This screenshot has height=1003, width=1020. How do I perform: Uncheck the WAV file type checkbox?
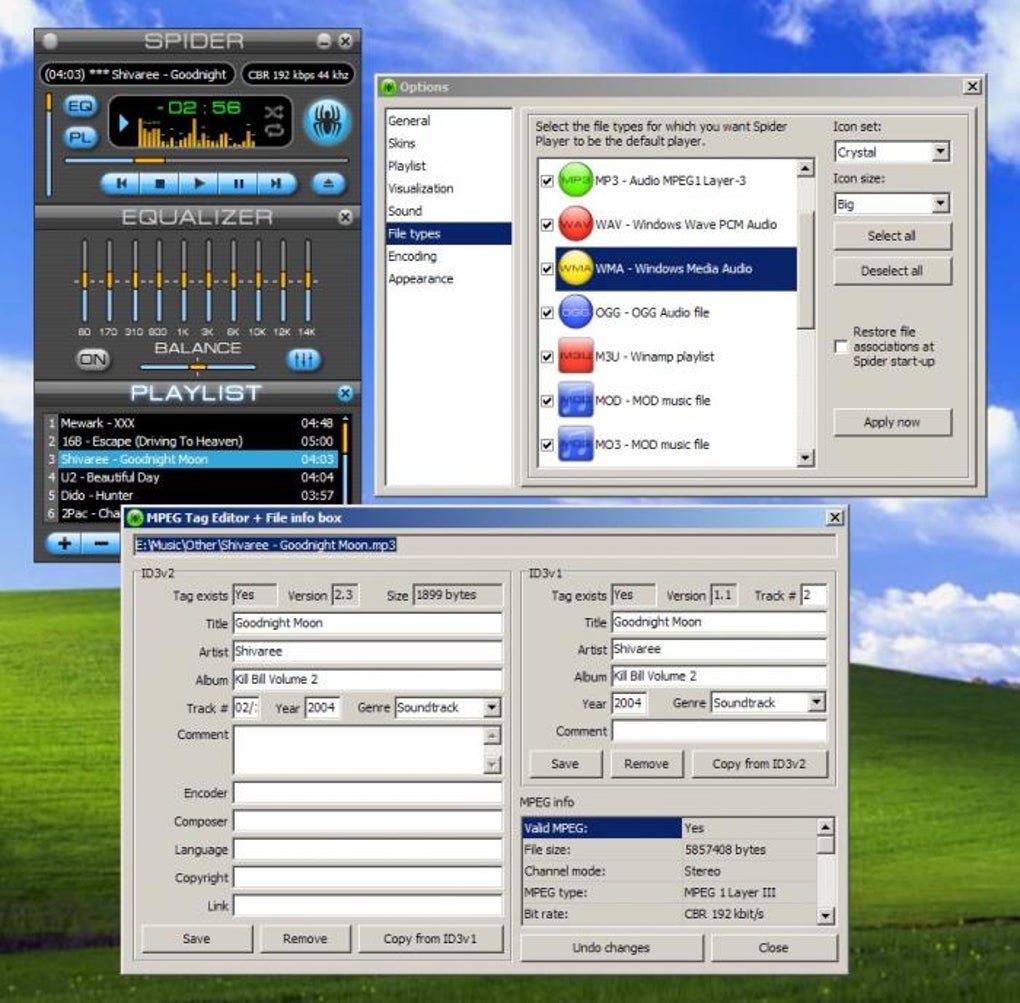point(547,225)
